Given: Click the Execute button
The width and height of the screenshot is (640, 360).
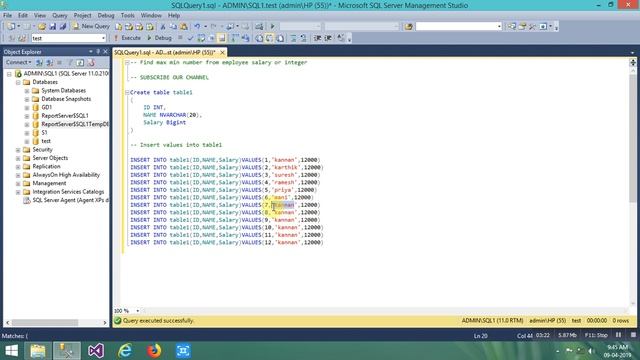Looking at the screenshot, I should [x=127, y=38].
